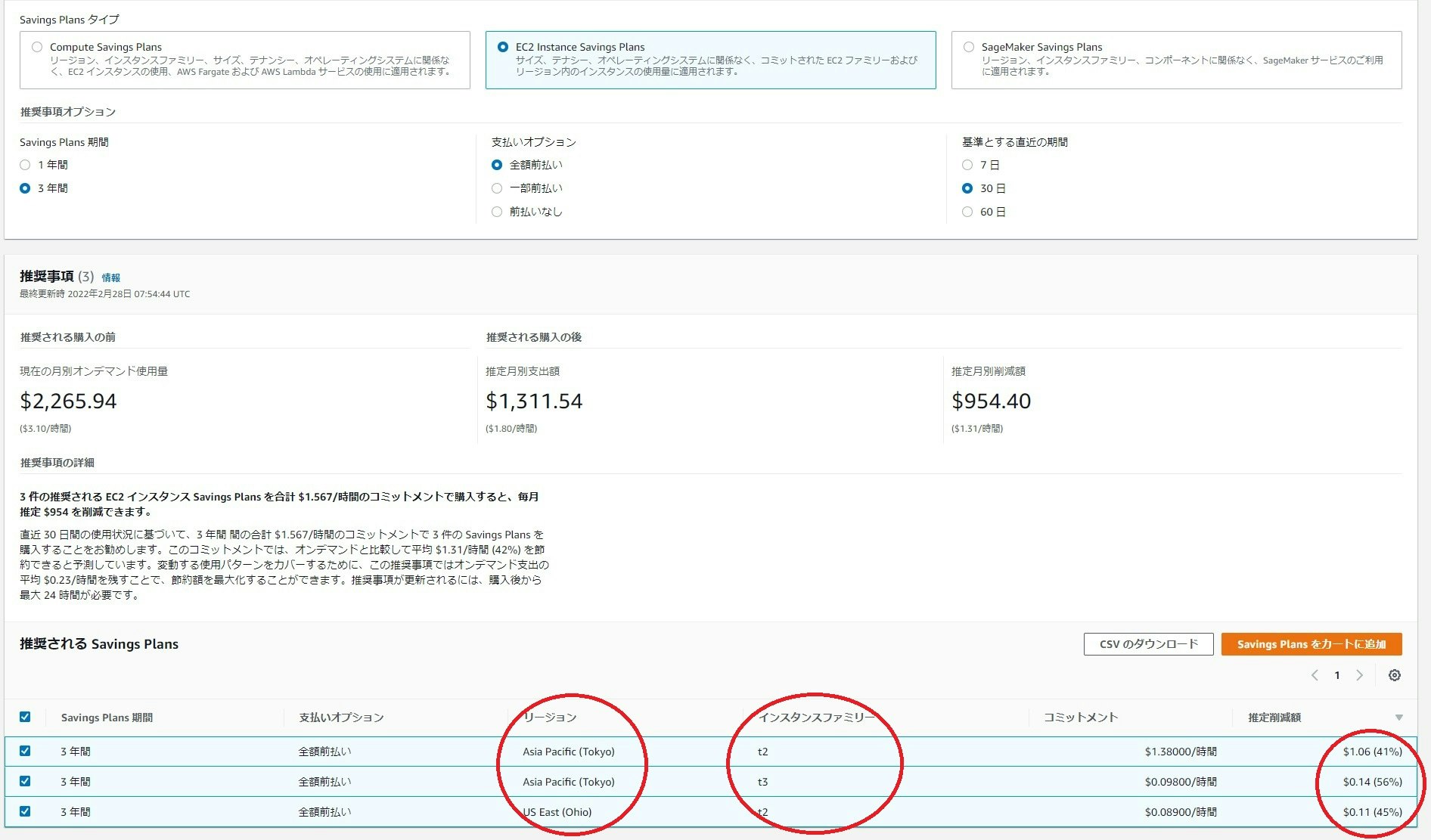Click the インスタンスファミリー column header
Image resolution: width=1431 pixels, height=840 pixels.
pyautogui.click(x=817, y=718)
